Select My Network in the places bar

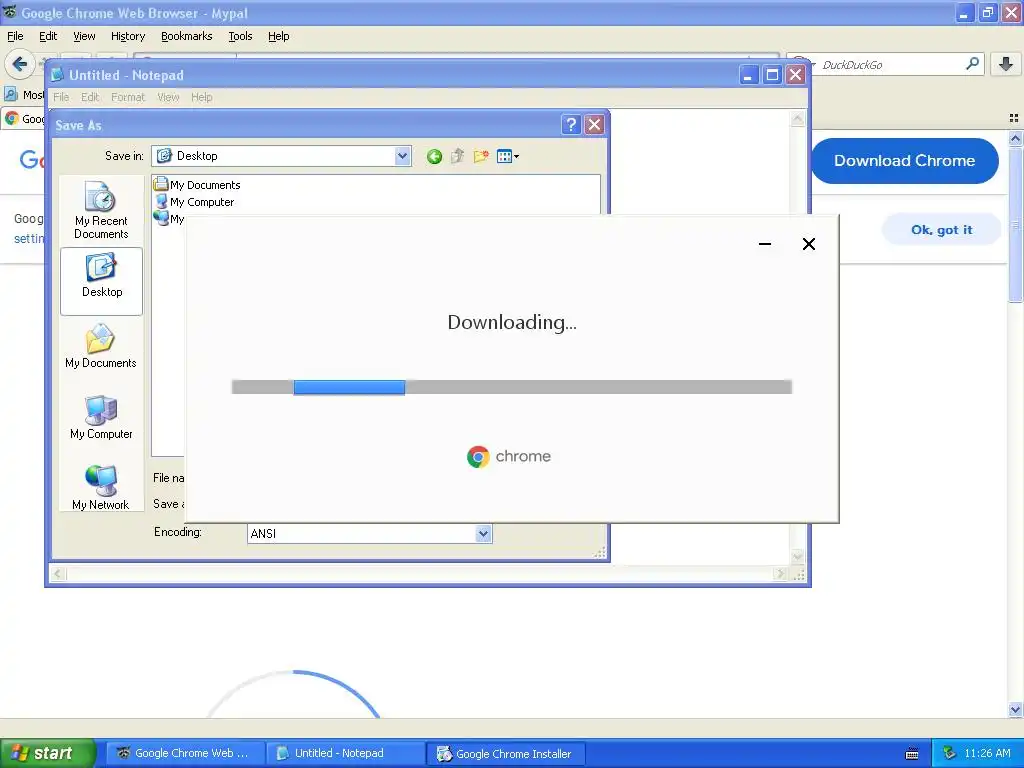(x=101, y=487)
